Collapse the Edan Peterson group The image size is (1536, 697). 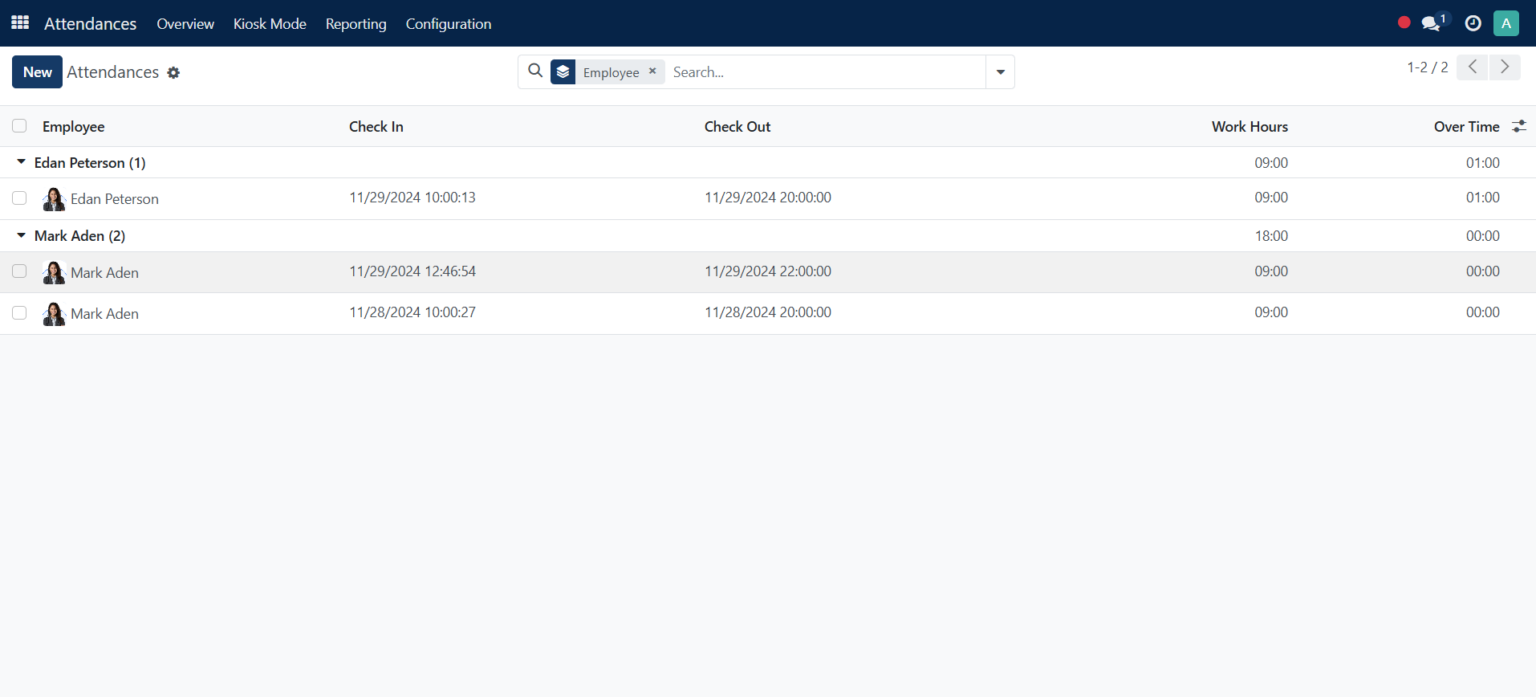pos(20,162)
